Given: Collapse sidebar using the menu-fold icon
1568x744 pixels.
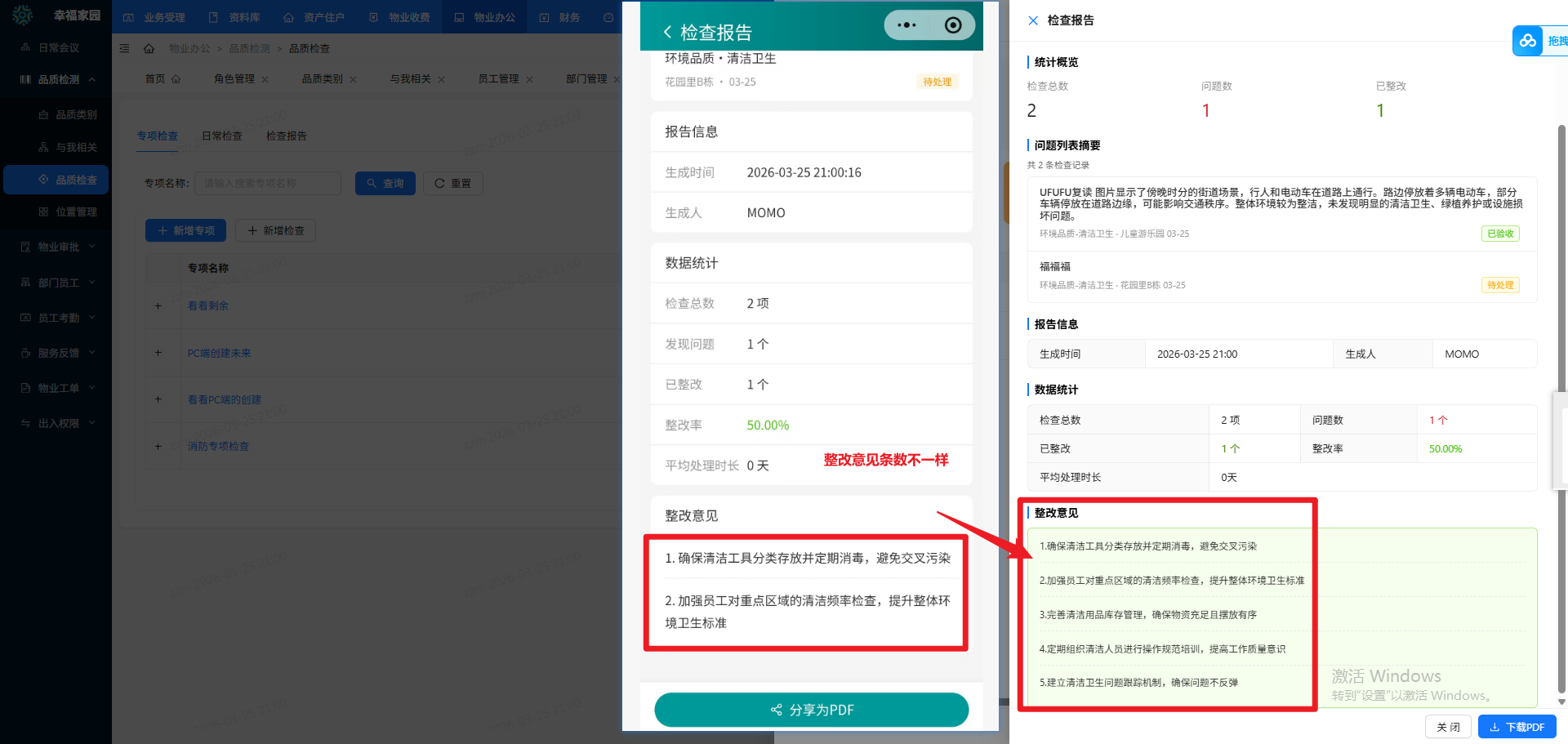Looking at the screenshot, I should coord(125,49).
